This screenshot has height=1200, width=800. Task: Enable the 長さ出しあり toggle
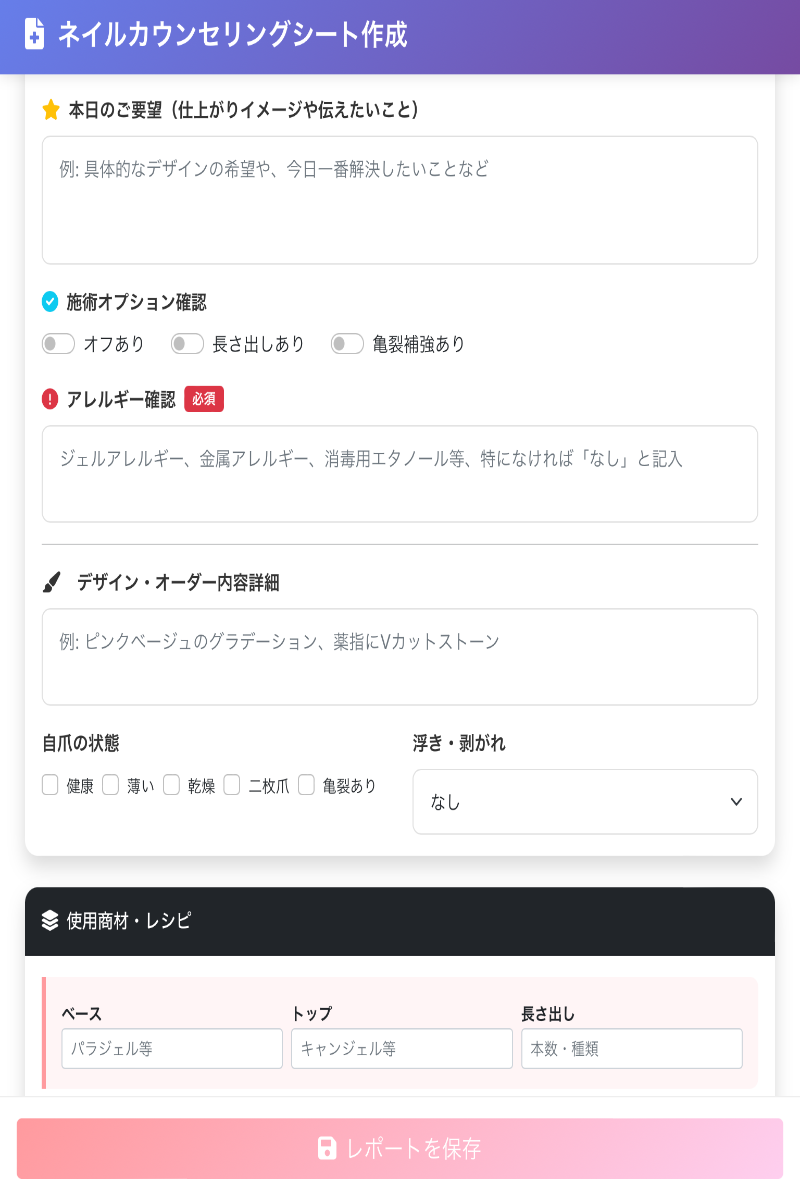(x=186, y=343)
